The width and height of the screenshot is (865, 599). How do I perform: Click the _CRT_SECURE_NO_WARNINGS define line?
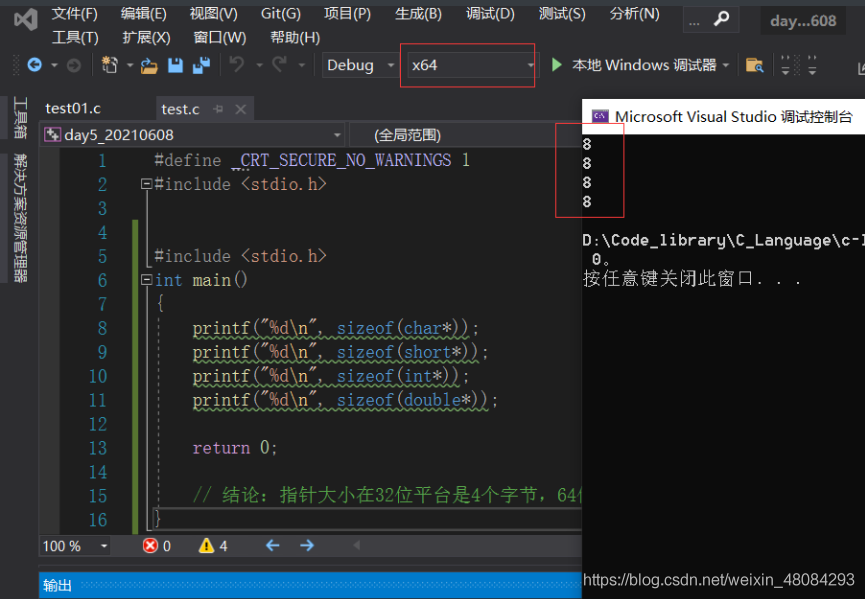pos(312,160)
